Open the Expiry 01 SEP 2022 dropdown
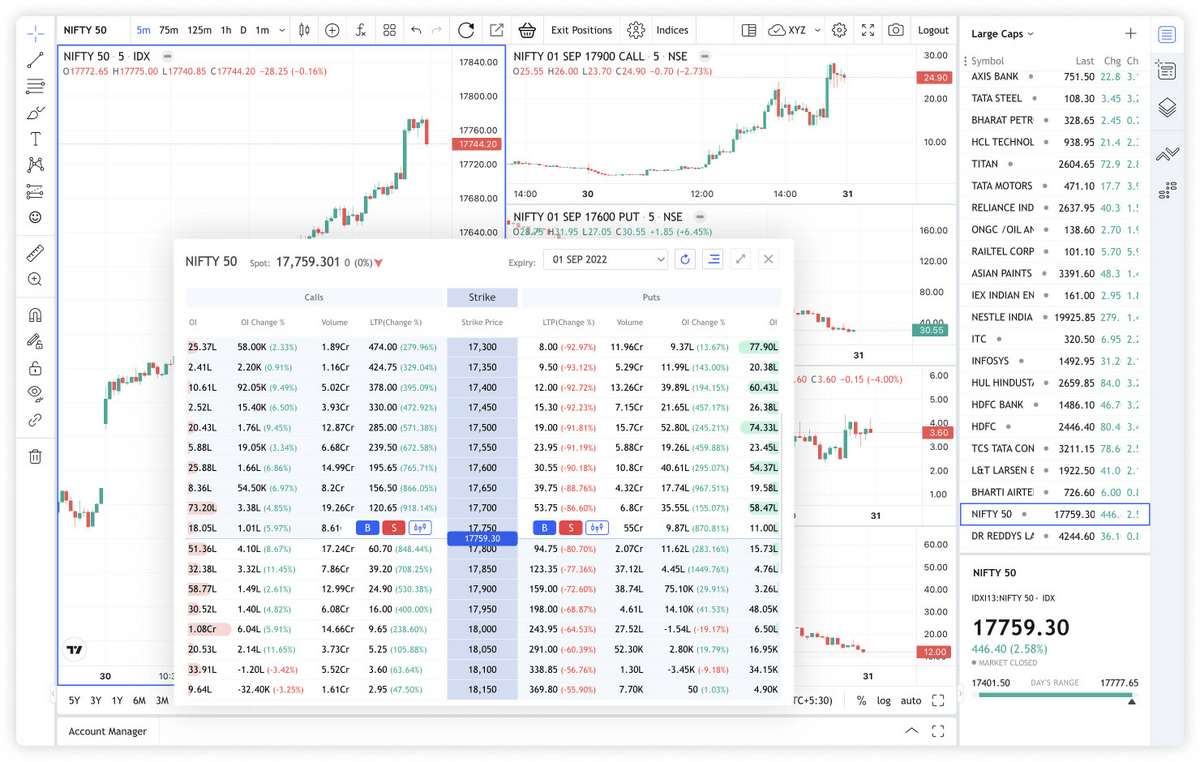This screenshot has height=762, width=1200. (x=605, y=259)
